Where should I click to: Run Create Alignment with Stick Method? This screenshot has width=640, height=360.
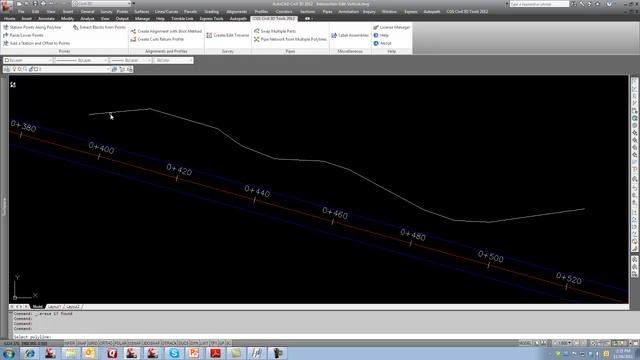166,31
